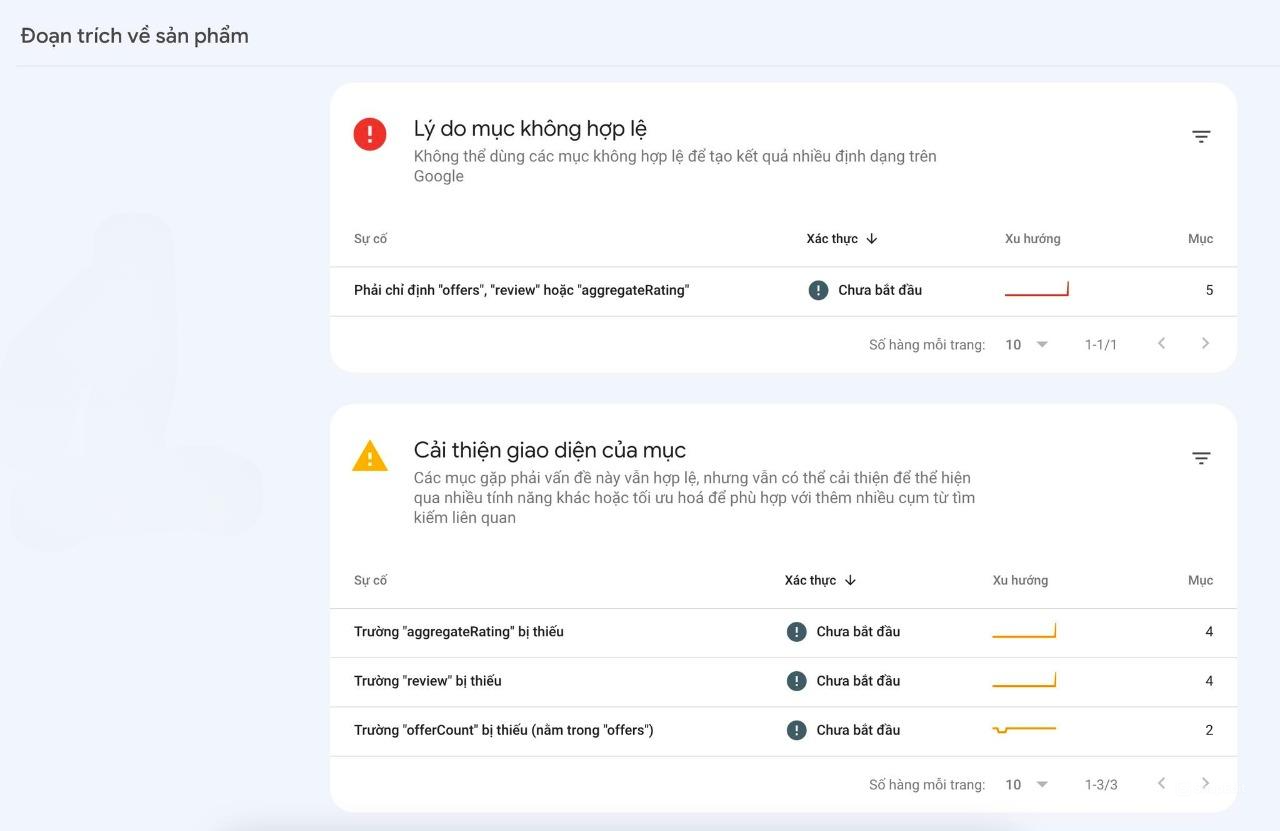Click item count 5 in invalid items table
1280x831 pixels.
pyautogui.click(x=1209, y=290)
